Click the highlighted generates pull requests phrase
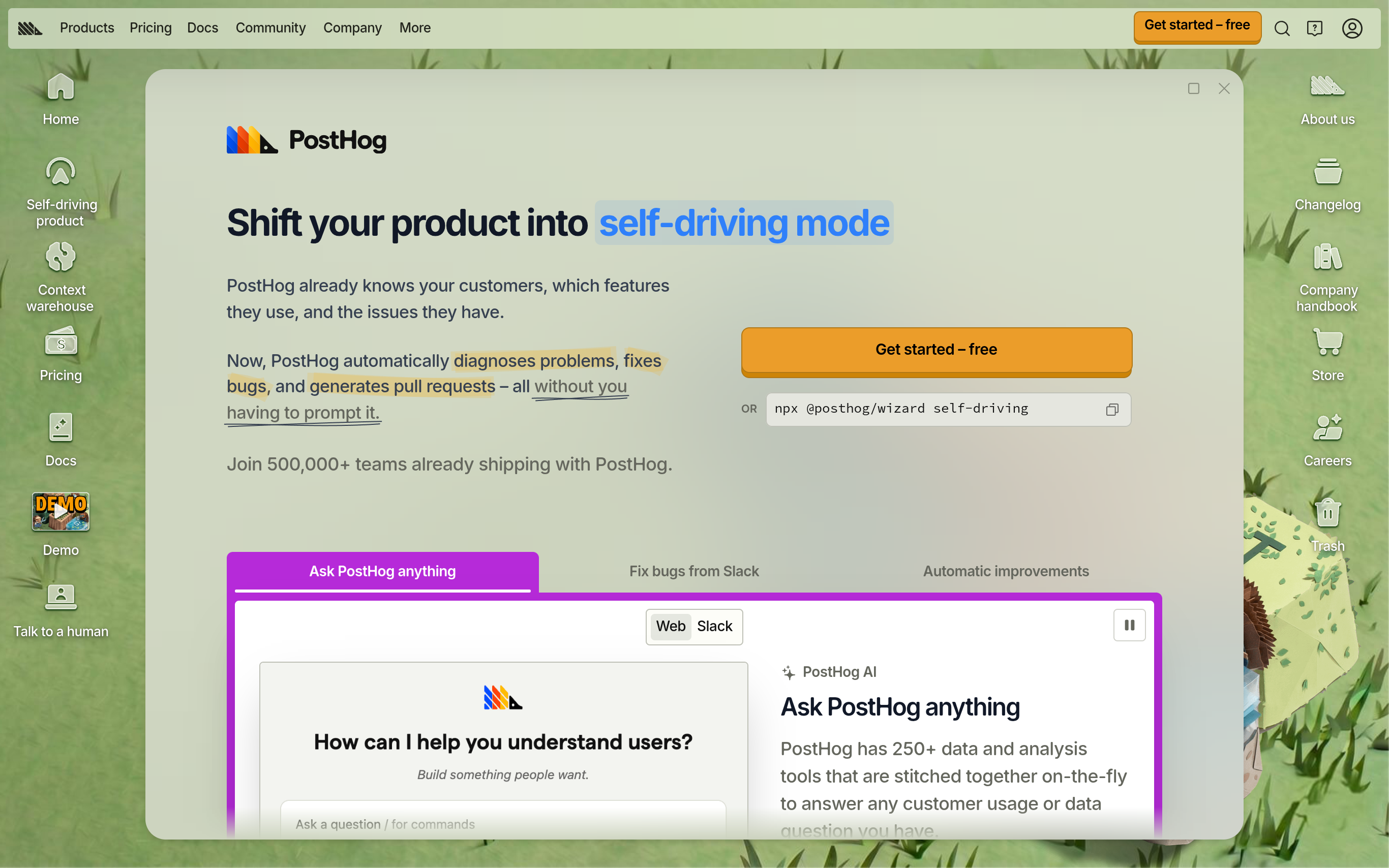 [x=402, y=386]
